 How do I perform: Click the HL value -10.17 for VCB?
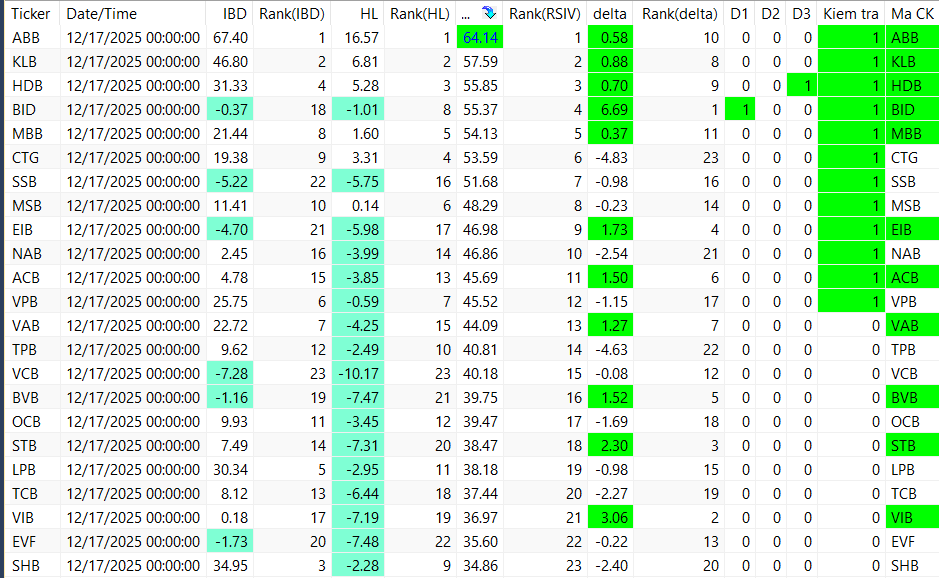pos(358,373)
